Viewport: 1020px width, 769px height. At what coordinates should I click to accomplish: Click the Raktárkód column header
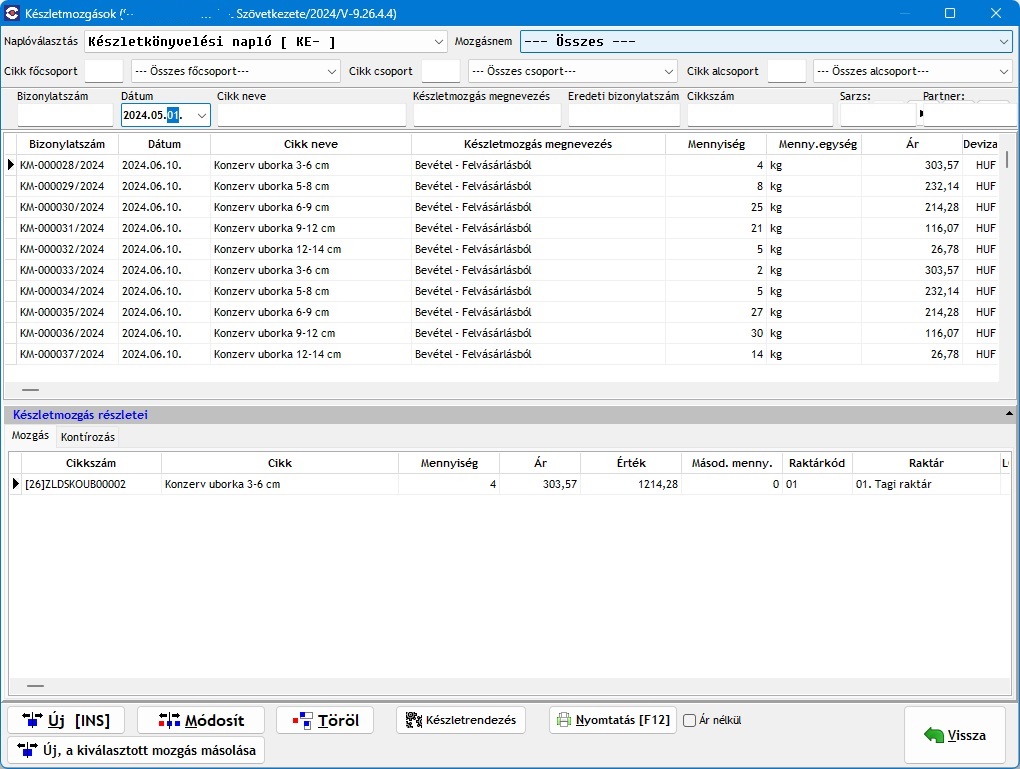816,463
